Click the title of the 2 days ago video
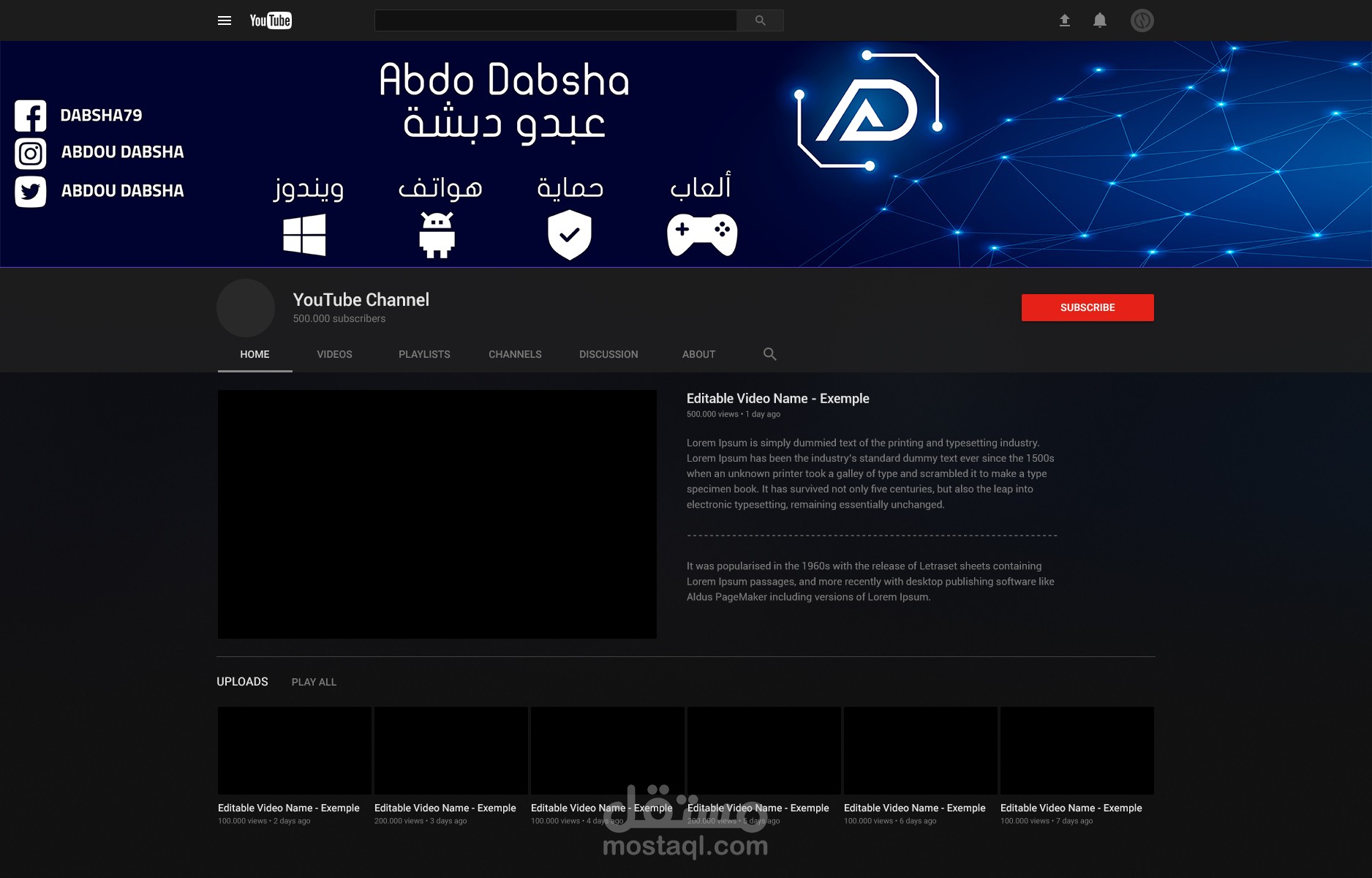1372x878 pixels. tap(289, 808)
